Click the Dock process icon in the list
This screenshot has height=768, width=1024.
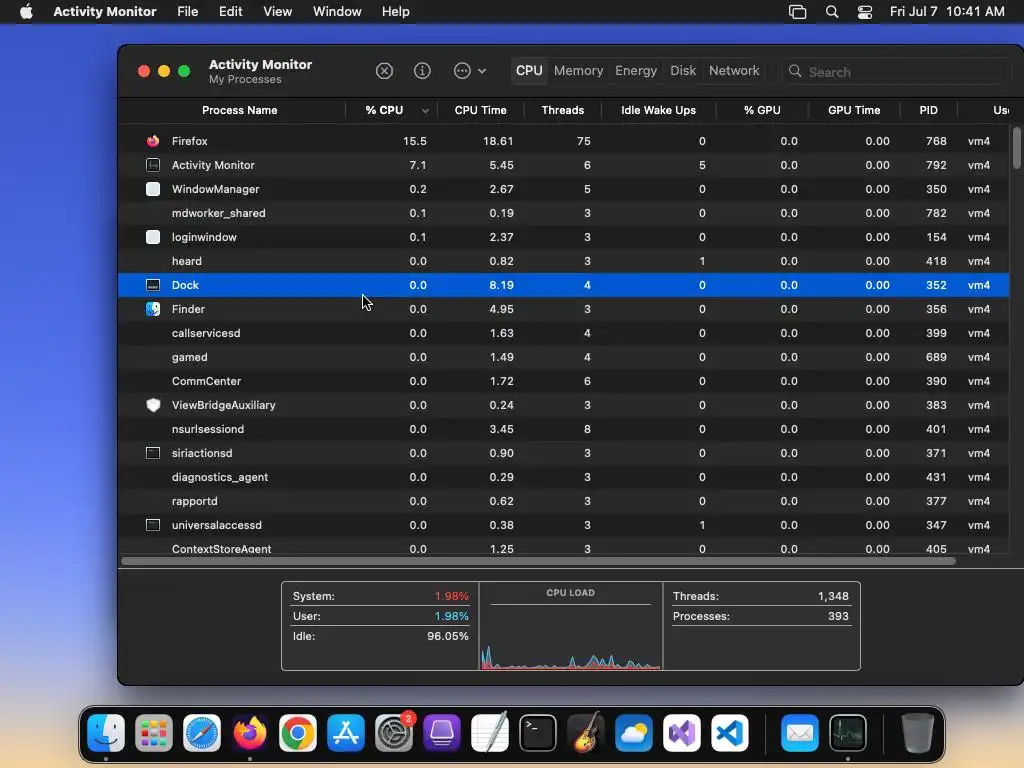pyautogui.click(x=153, y=285)
